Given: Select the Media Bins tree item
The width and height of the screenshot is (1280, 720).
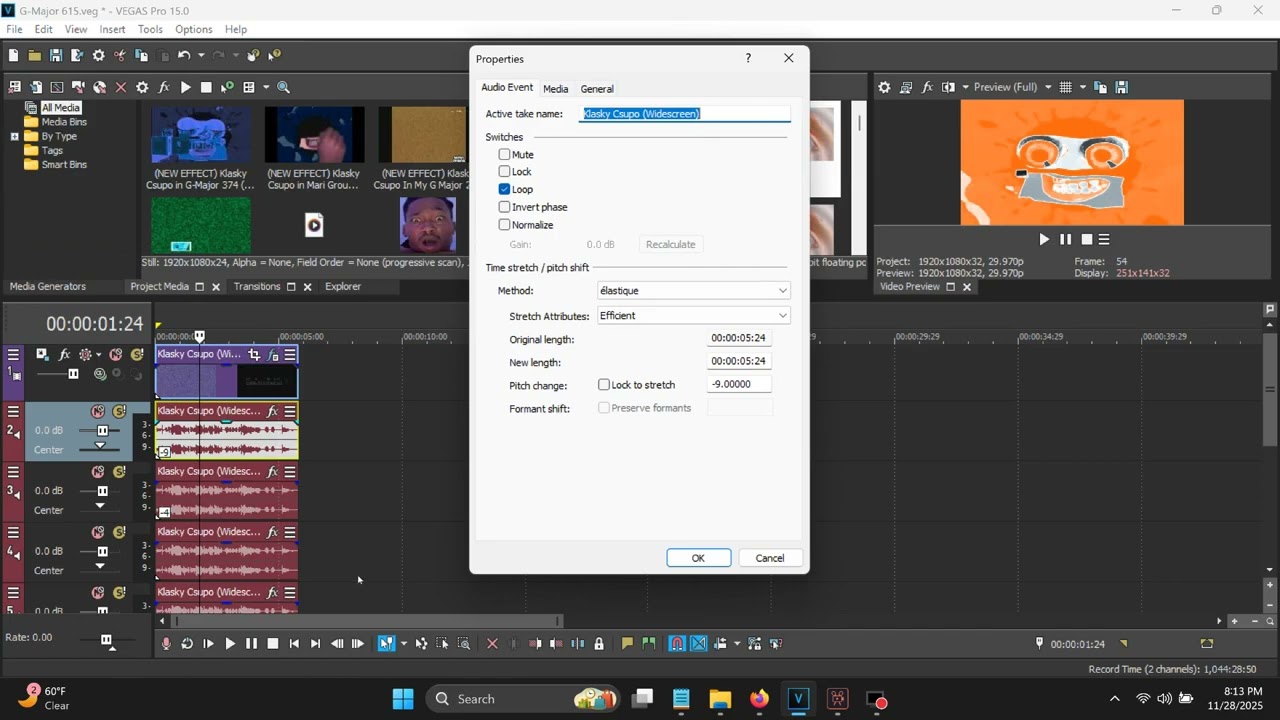Looking at the screenshot, I should (63, 122).
